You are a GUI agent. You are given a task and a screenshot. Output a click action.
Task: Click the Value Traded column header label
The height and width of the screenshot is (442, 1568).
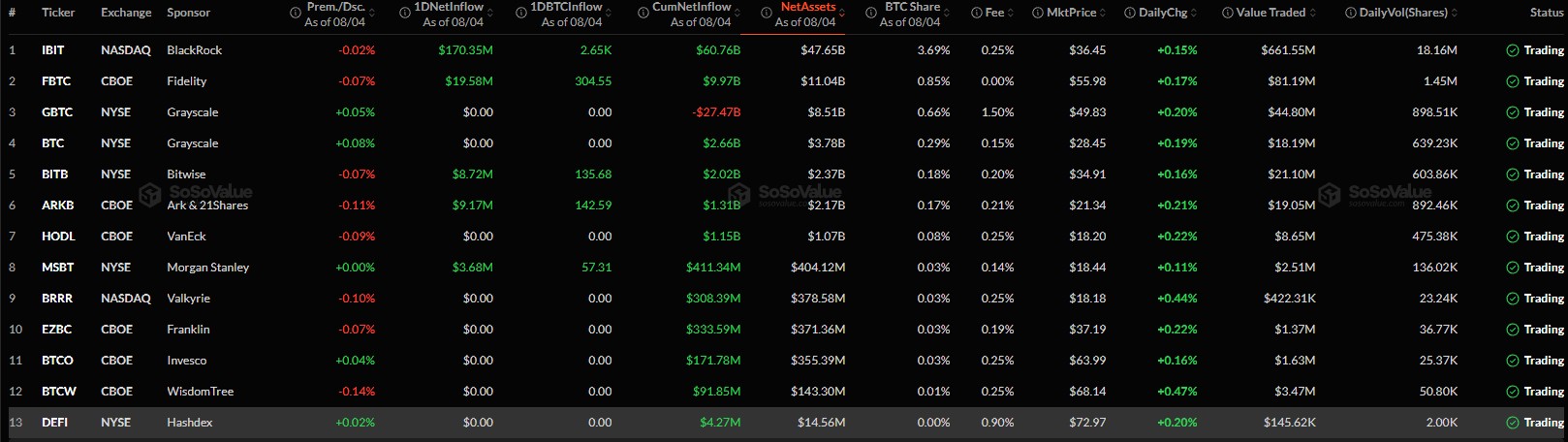pos(1270,13)
